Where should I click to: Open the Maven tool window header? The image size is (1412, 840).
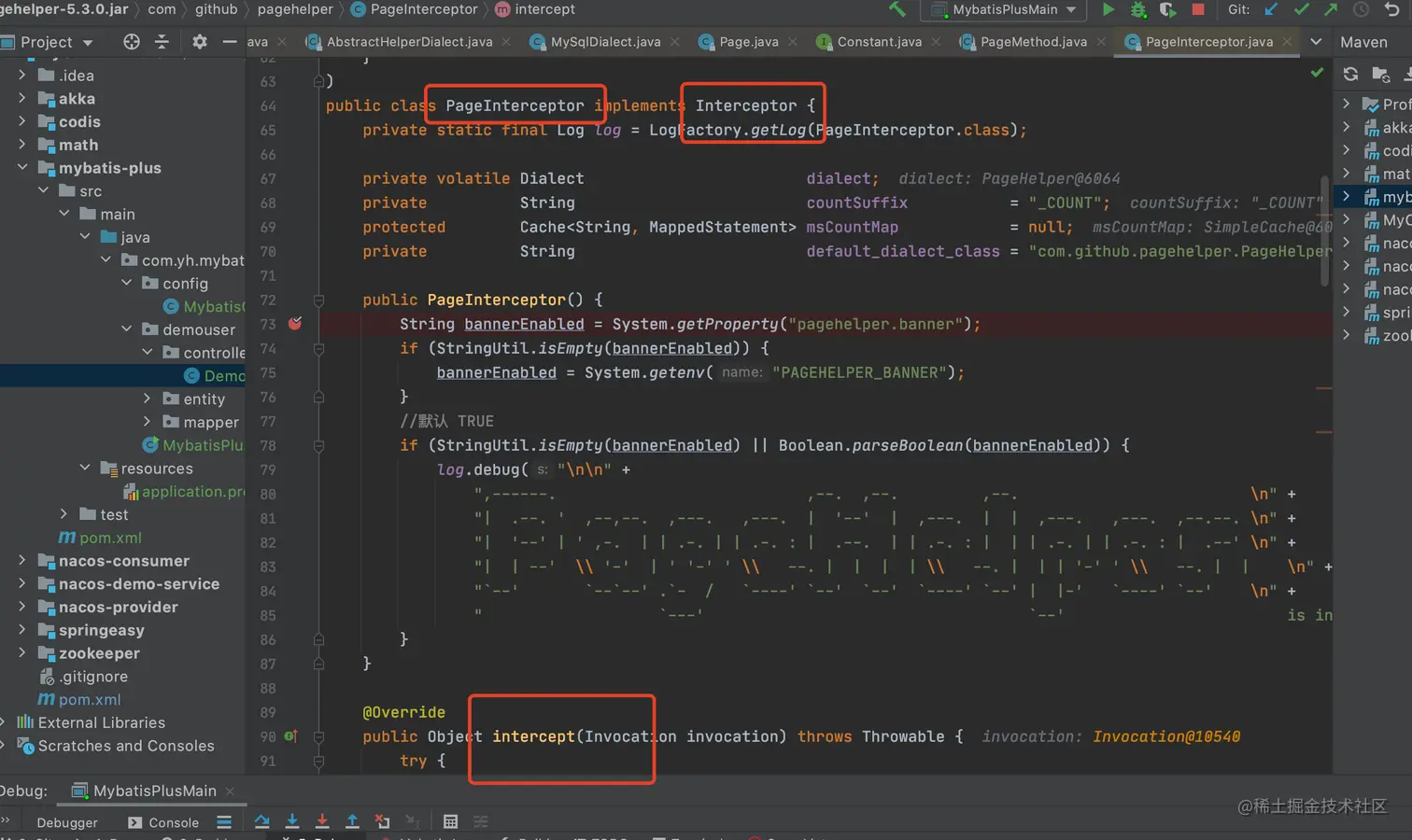click(1363, 42)
